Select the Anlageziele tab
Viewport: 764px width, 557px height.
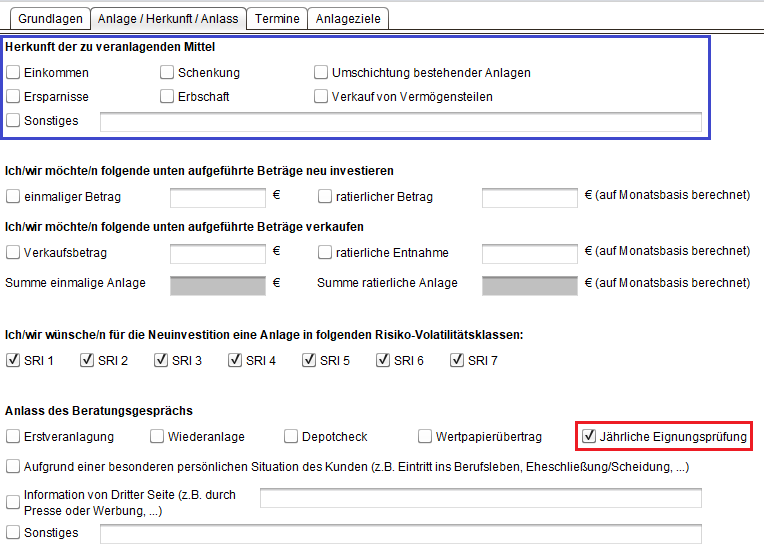coord(348,19)
